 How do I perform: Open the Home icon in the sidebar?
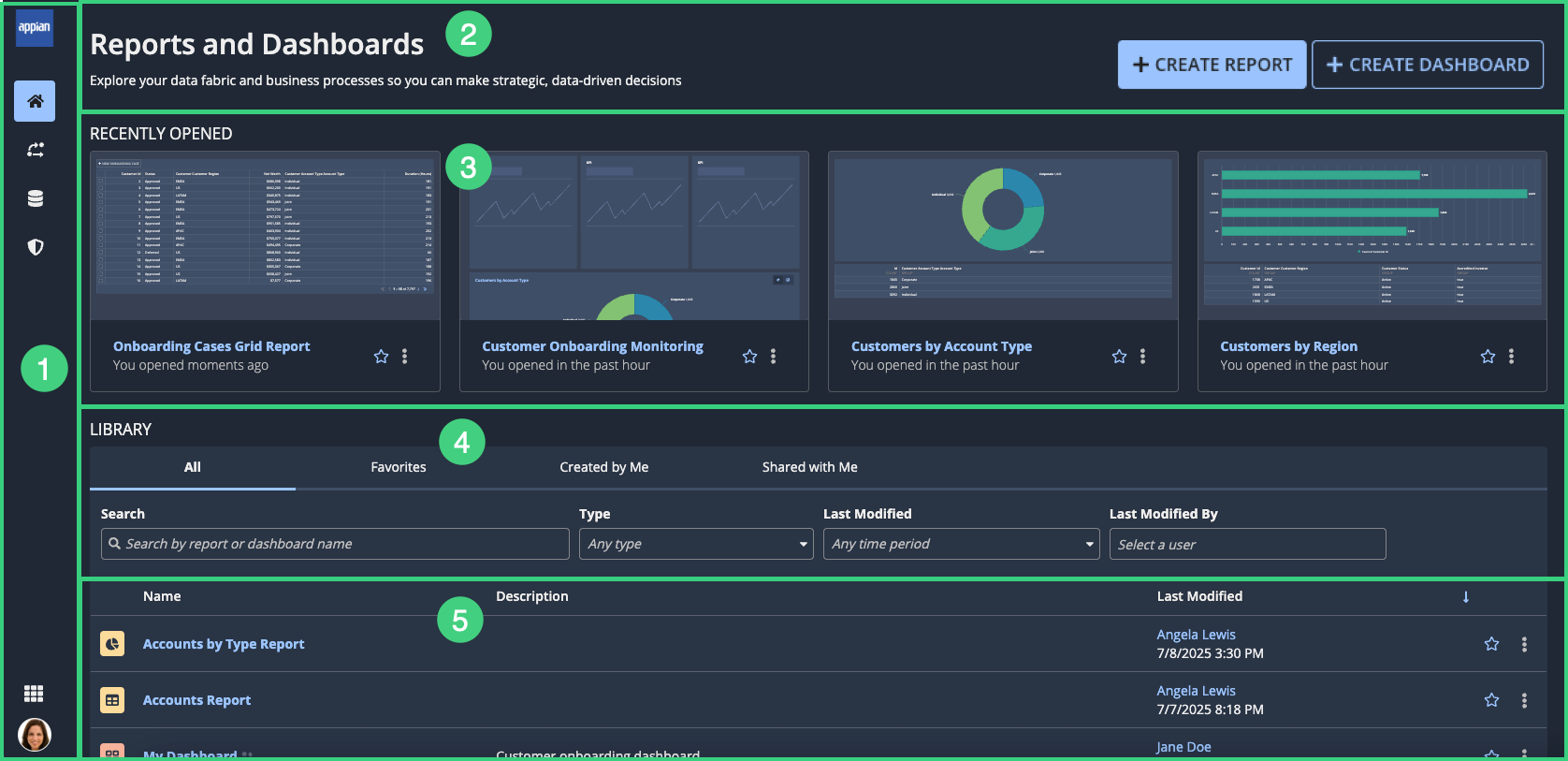pos(35,101)
